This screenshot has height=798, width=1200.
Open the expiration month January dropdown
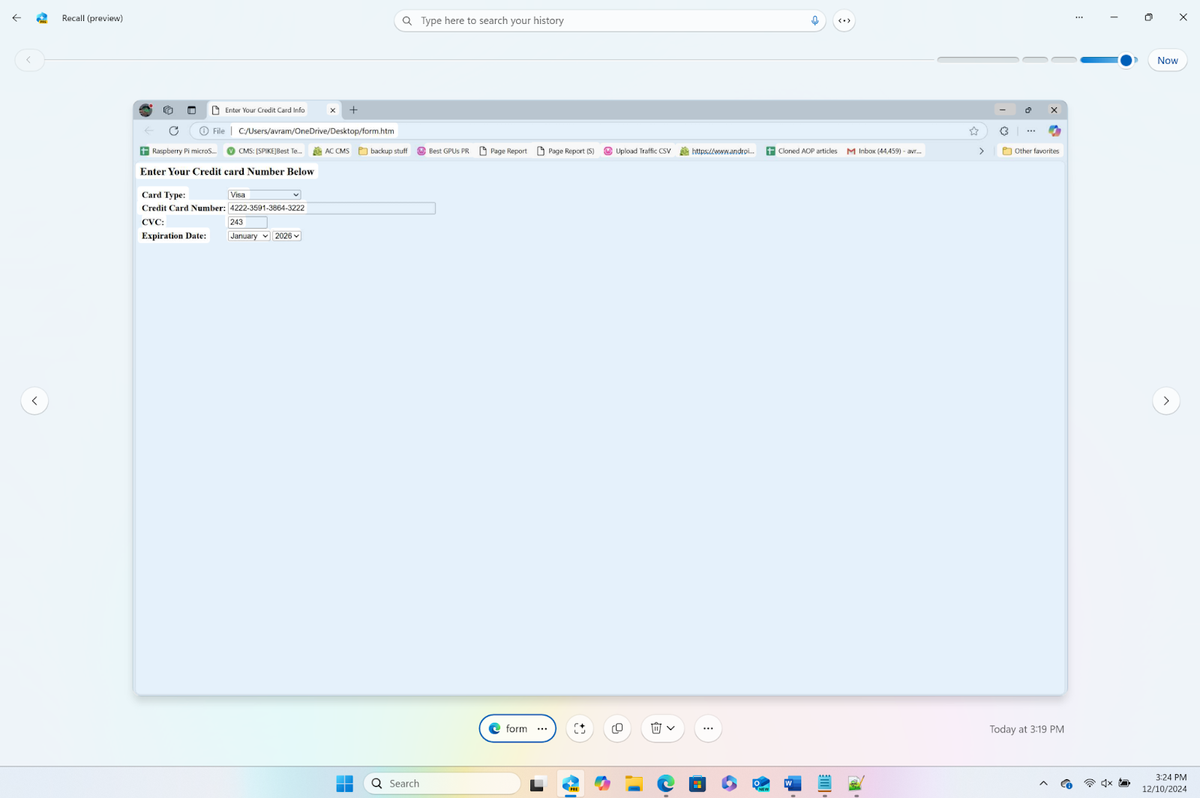pos(249,236)
